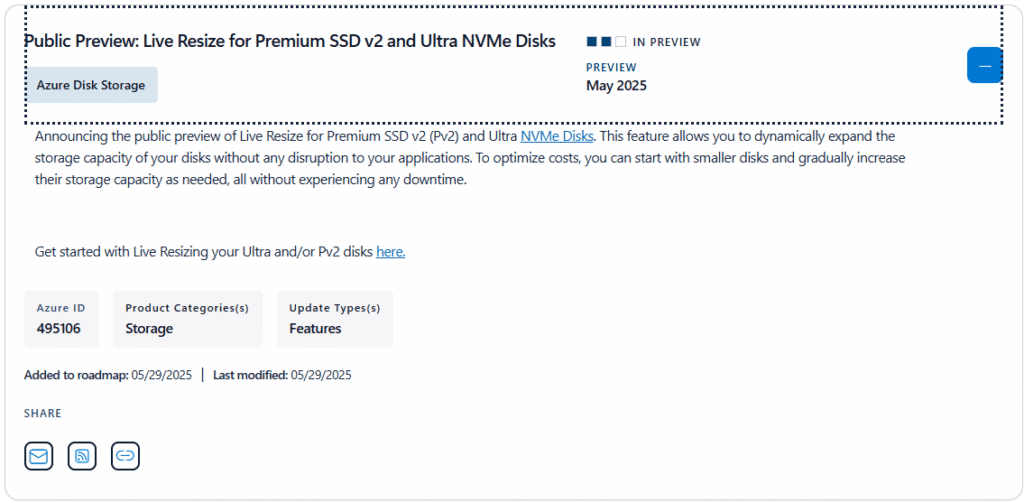The width and height of the screenshot is (1024, 503).
Task: Share this update via email icon
Action: click(39, 456)
